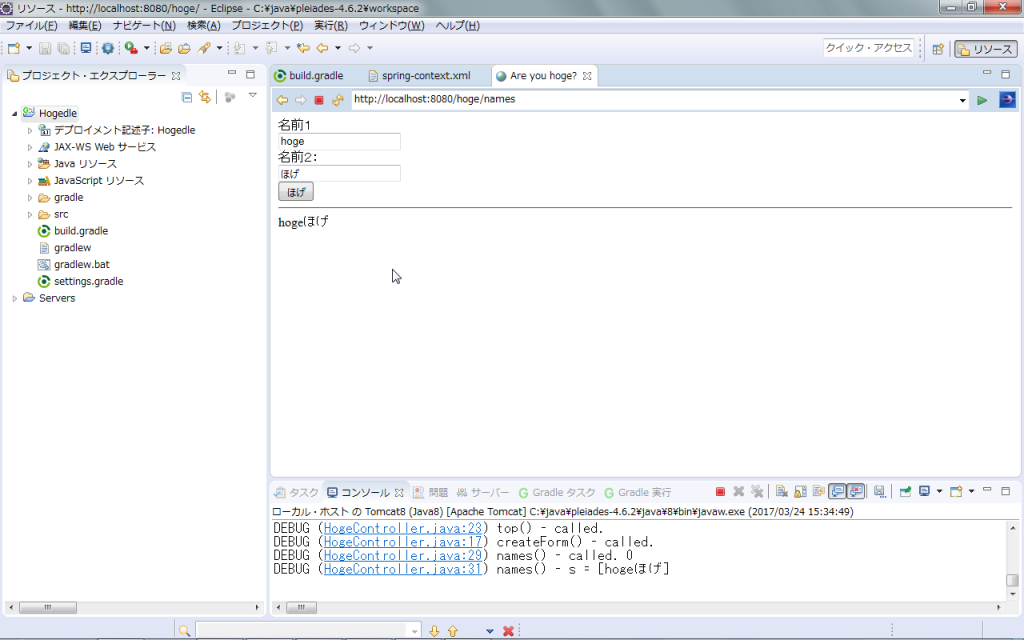Click the Open Type folder icon
The image size is (1024, 640).
(x=166, y=48)
